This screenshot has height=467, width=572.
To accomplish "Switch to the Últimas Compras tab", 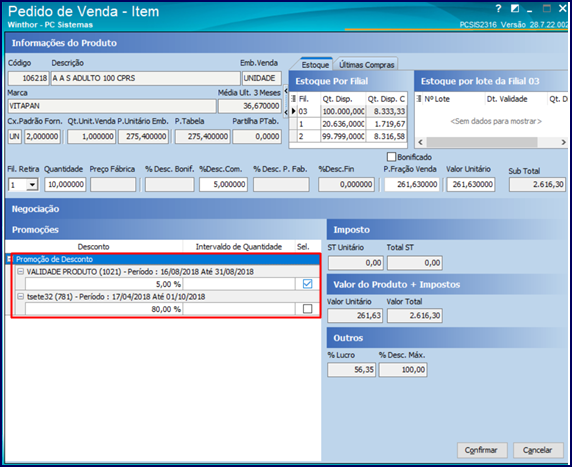I will tap(367, 65).
